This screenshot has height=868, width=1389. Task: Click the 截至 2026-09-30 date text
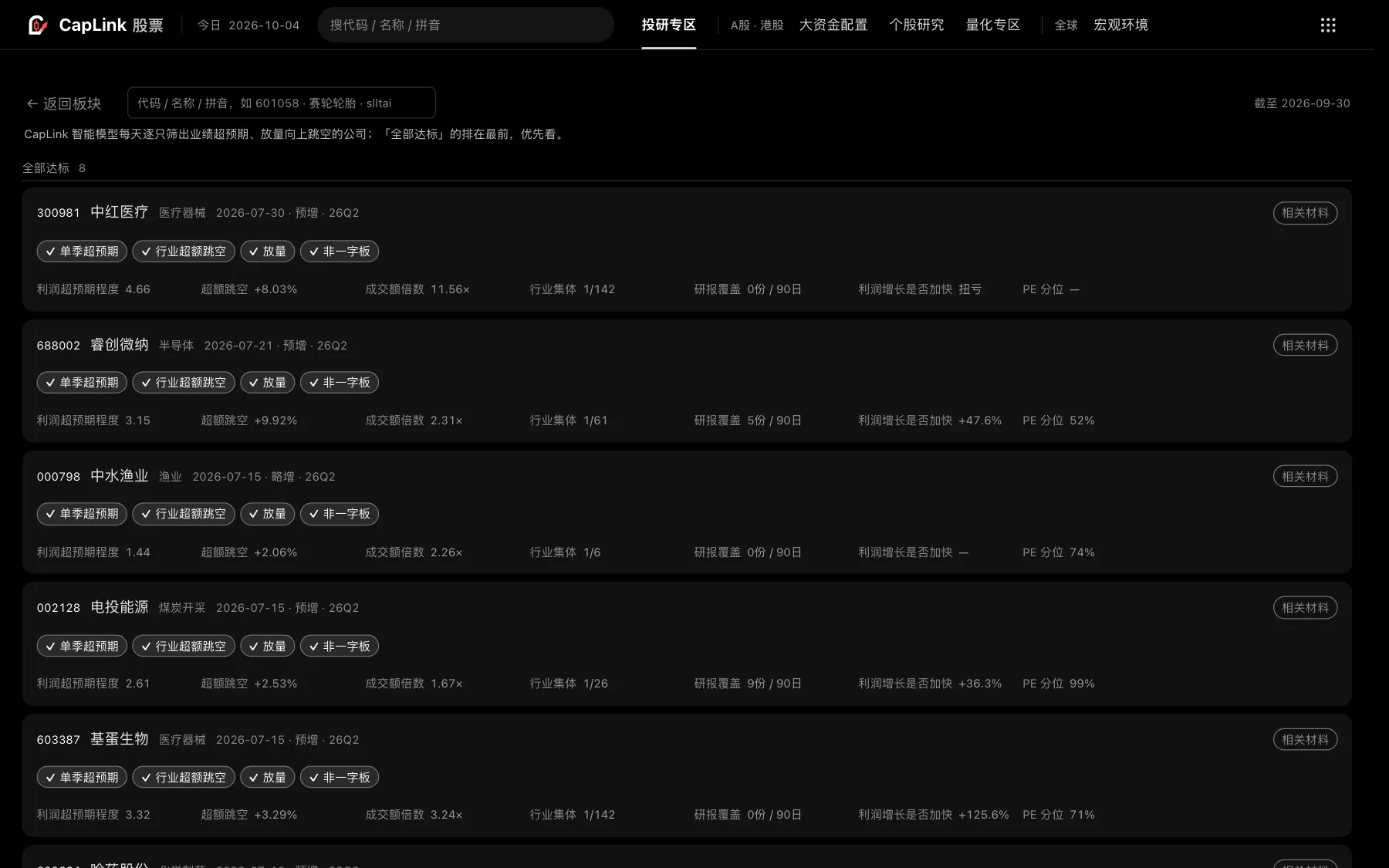pyautogui.click(x=1302, y=103)
